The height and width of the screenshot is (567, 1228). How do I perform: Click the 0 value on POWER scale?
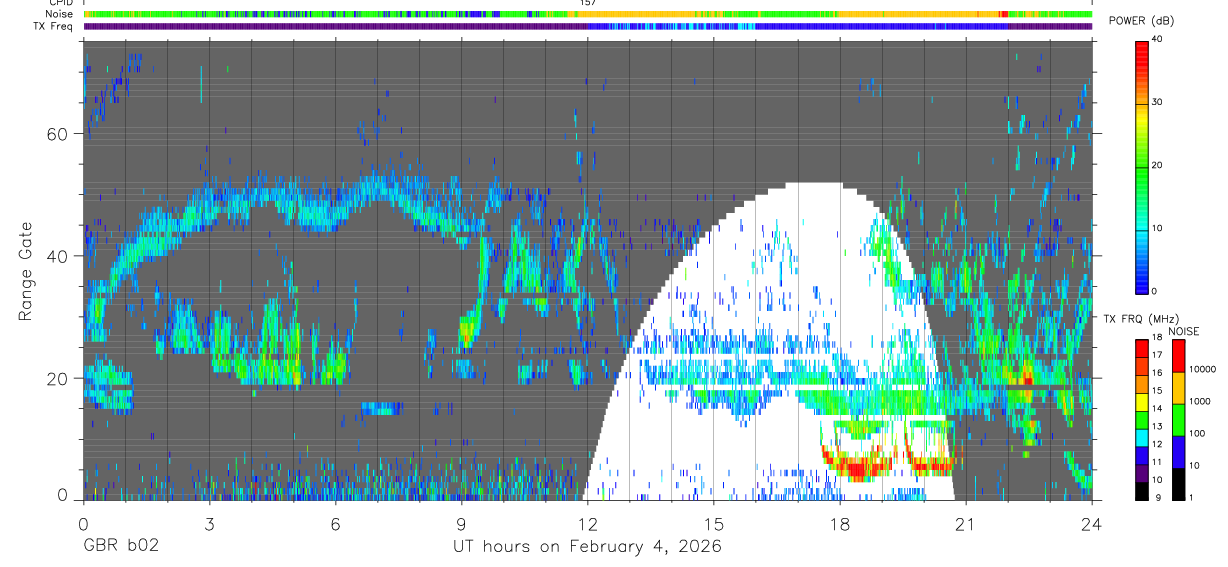pos(1156,292)
